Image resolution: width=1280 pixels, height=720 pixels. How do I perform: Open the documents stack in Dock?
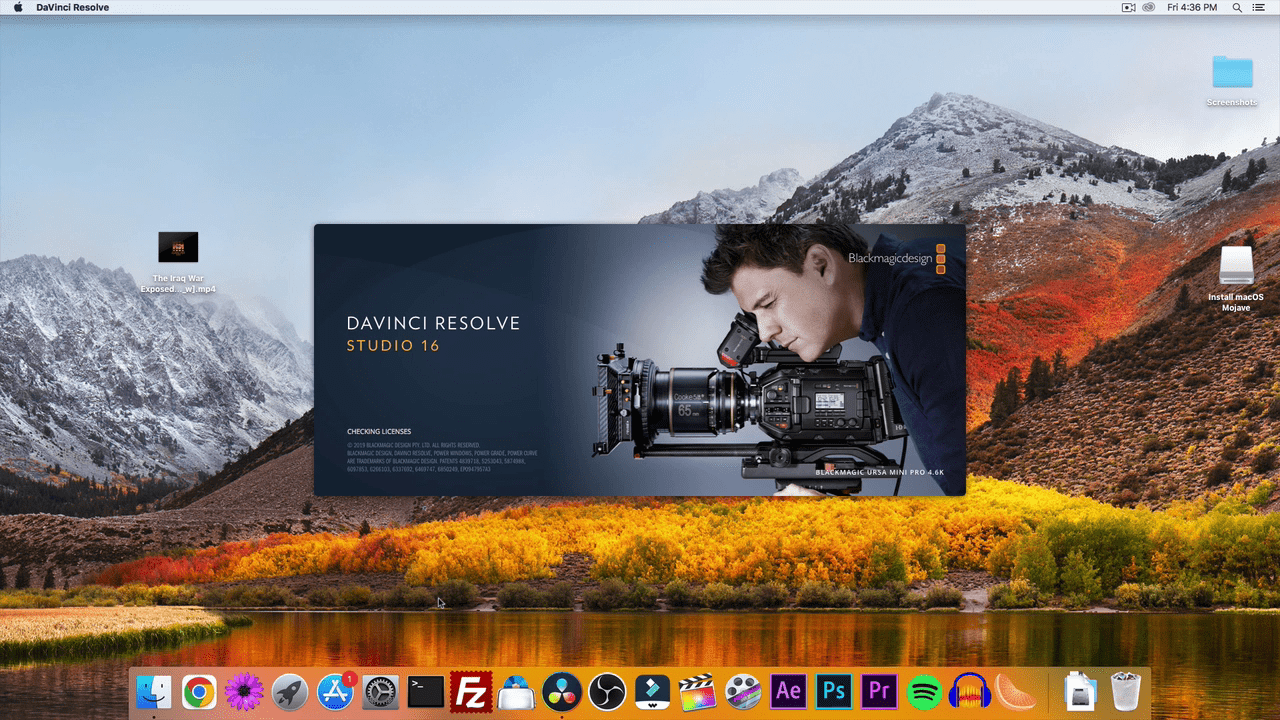pyautogui.click(x=1081, y=691)
